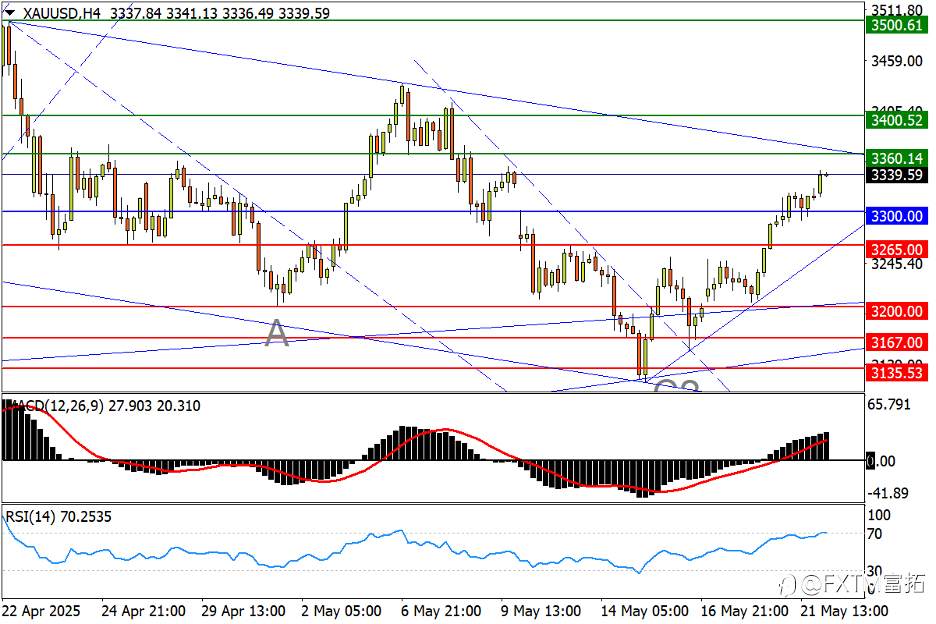Click the RSI scale level 100
The image size is (936, 624).
879,515
